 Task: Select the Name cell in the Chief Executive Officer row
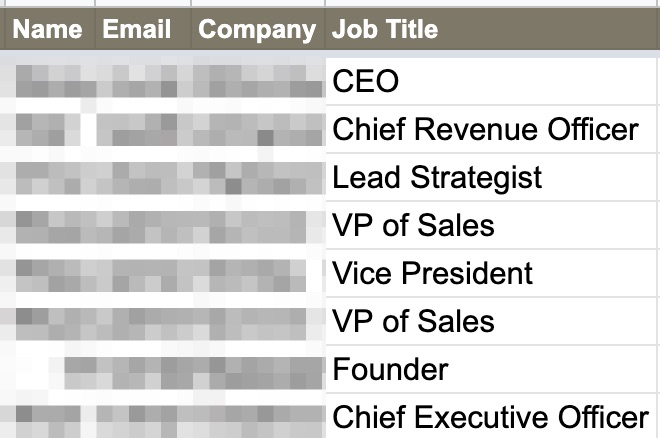48,417
